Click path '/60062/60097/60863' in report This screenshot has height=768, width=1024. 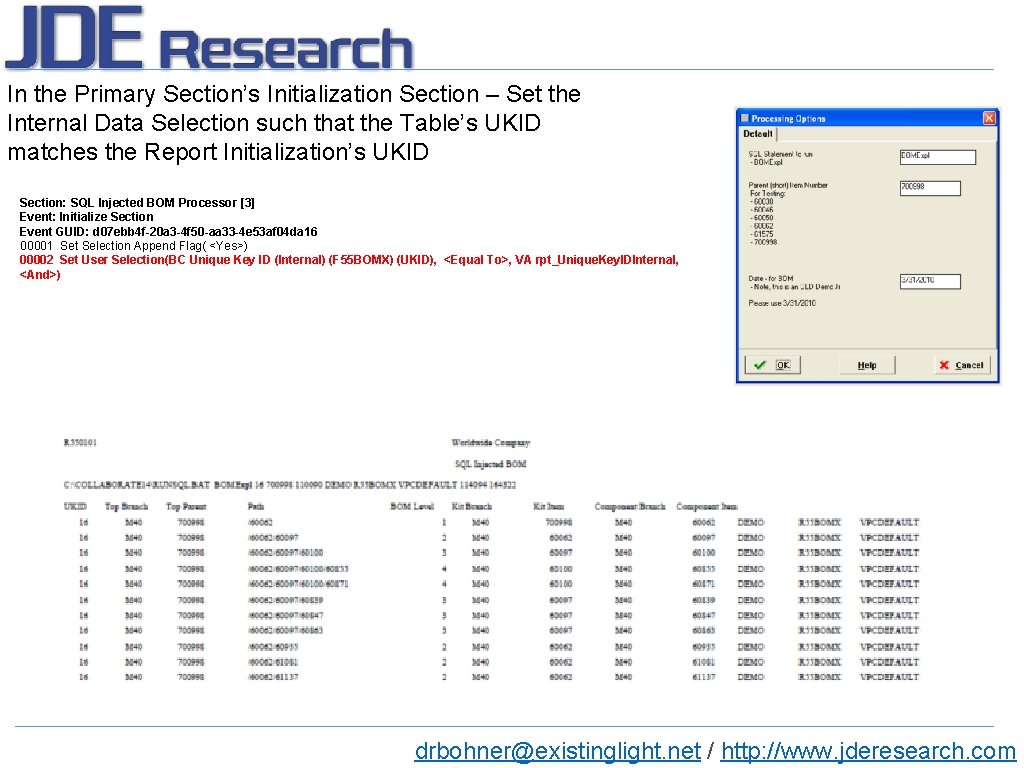(285, 630)
